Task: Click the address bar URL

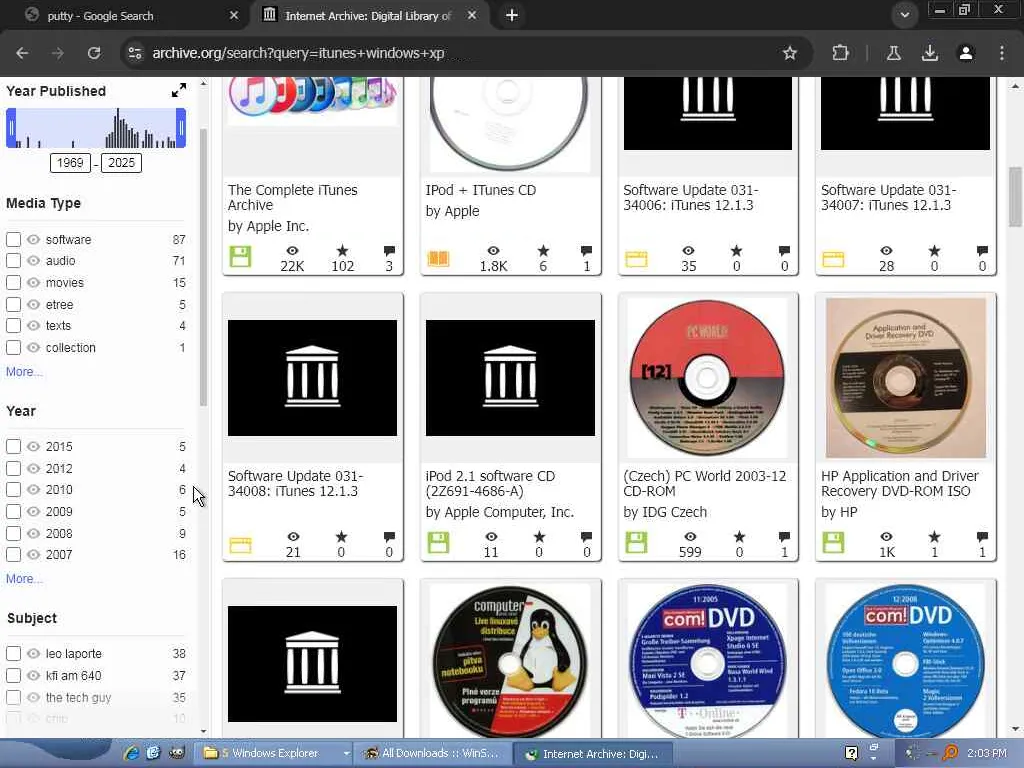Action: pos(298,53)
